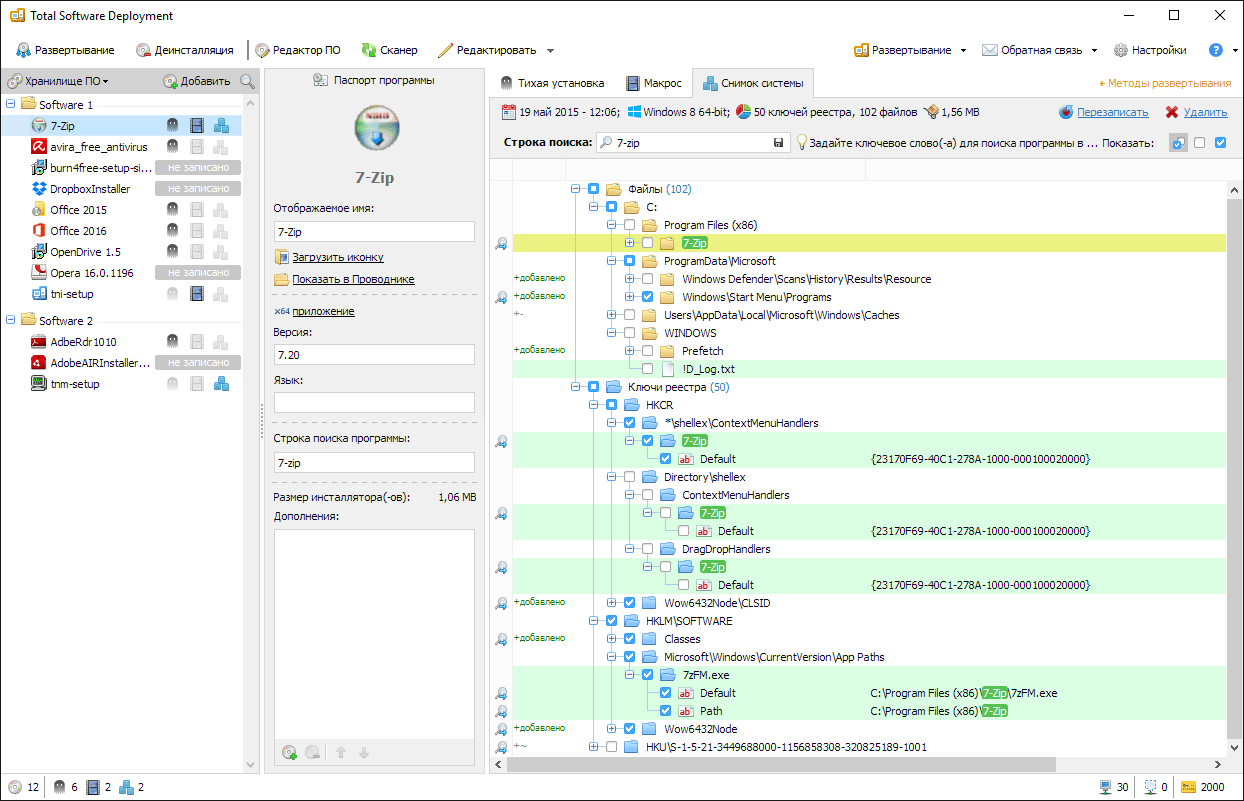Screen dimensions: 1244x801
Task: Toggle the Wow6432Node\CLSID checkbox
Action: tap(630, 603)
